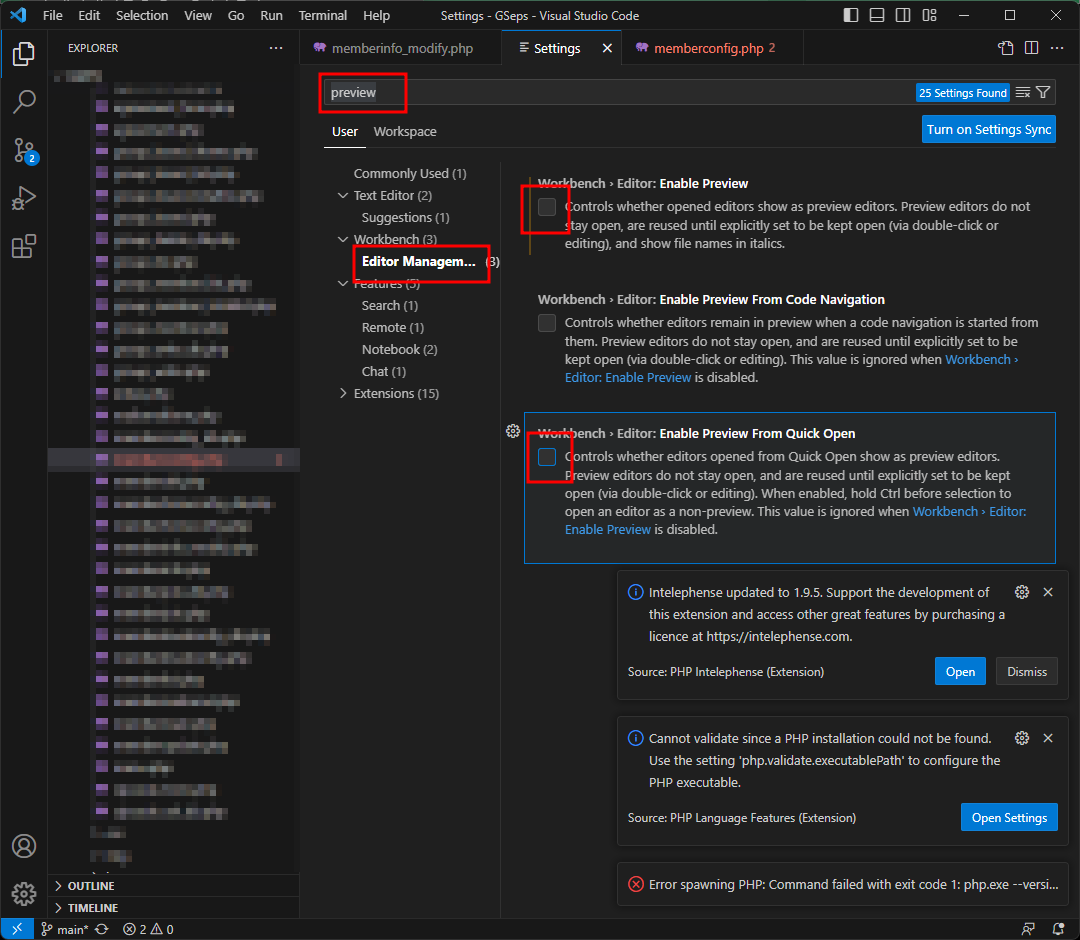This screenshot has width=1080, height=940.
Task: Open the File menu
Action: click(52, 15)
